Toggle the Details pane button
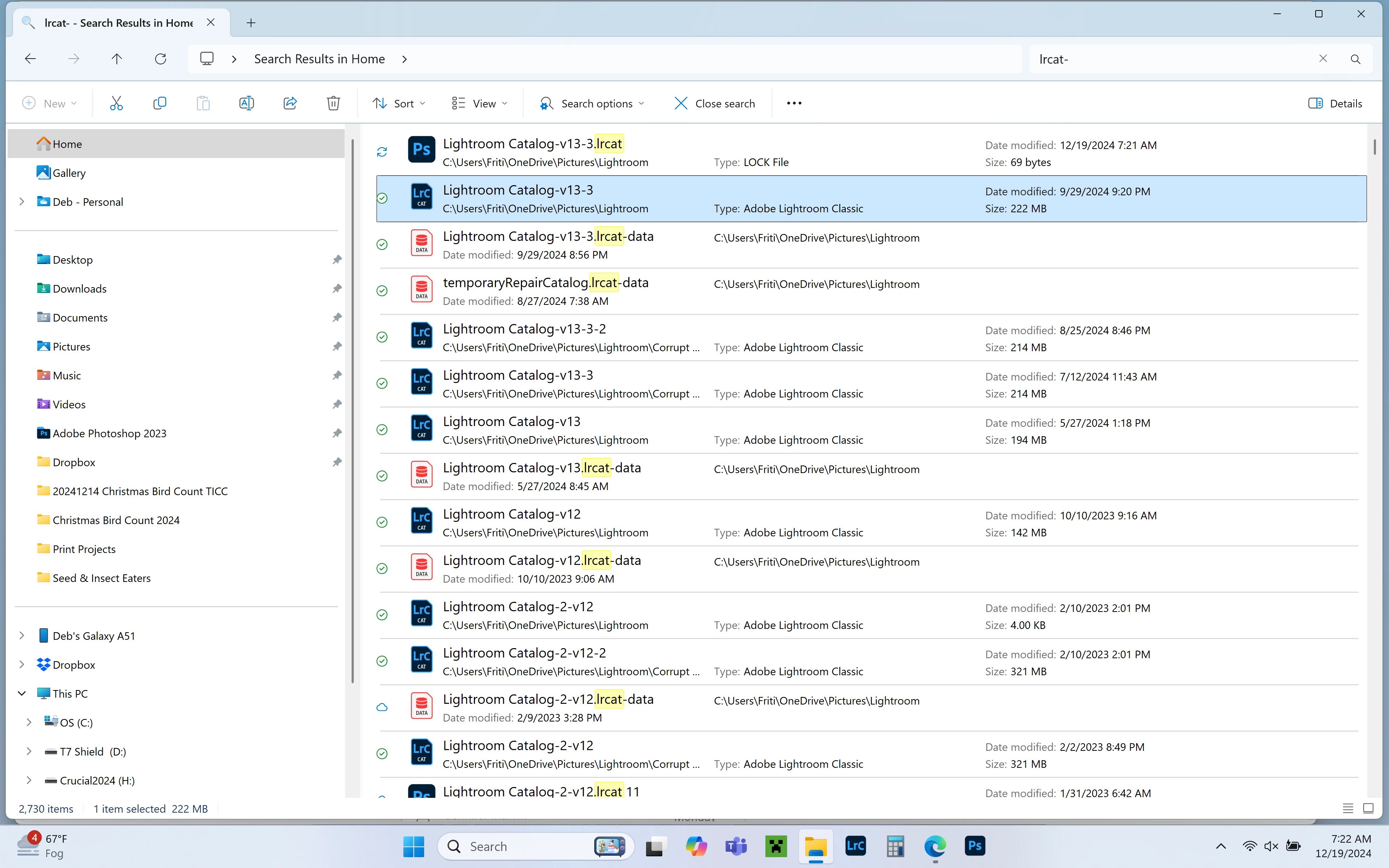The height and width of the screenshot is (868, 1389). click(1335, 103)
